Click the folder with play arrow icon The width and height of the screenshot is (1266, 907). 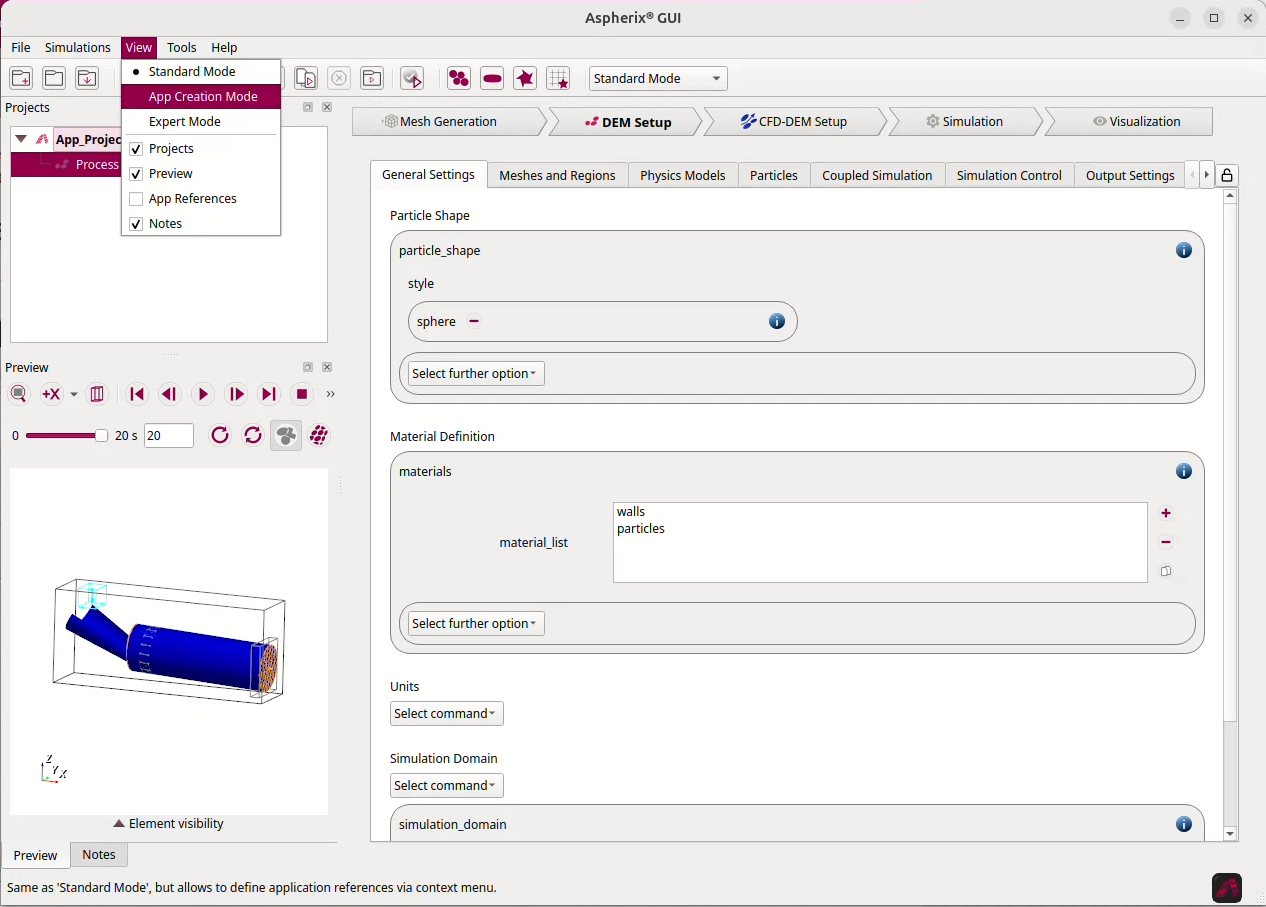point(372,78)
